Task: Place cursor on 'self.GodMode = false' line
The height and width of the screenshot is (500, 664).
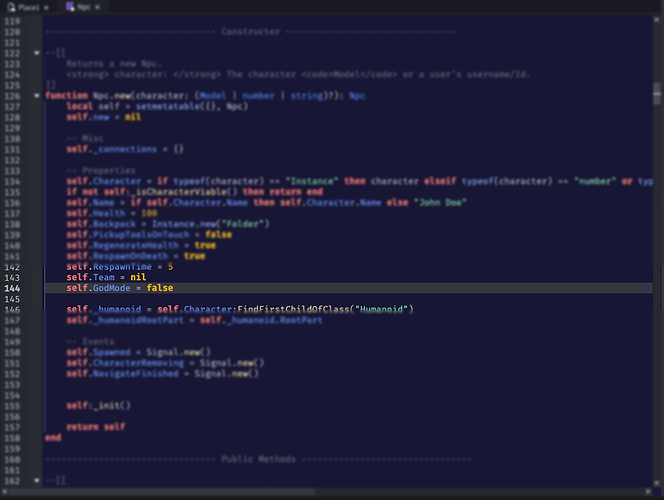Action: tap(120, 288)
